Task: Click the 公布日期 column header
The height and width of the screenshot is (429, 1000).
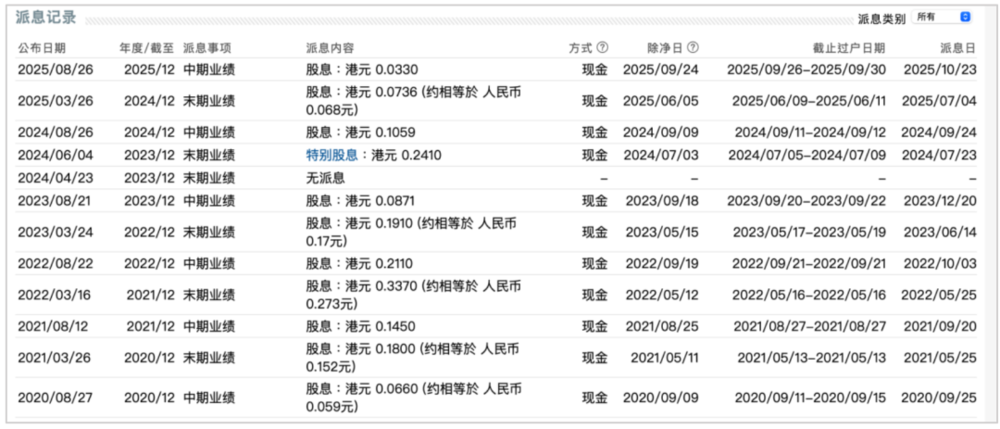Action: click(x=42, y=48)
